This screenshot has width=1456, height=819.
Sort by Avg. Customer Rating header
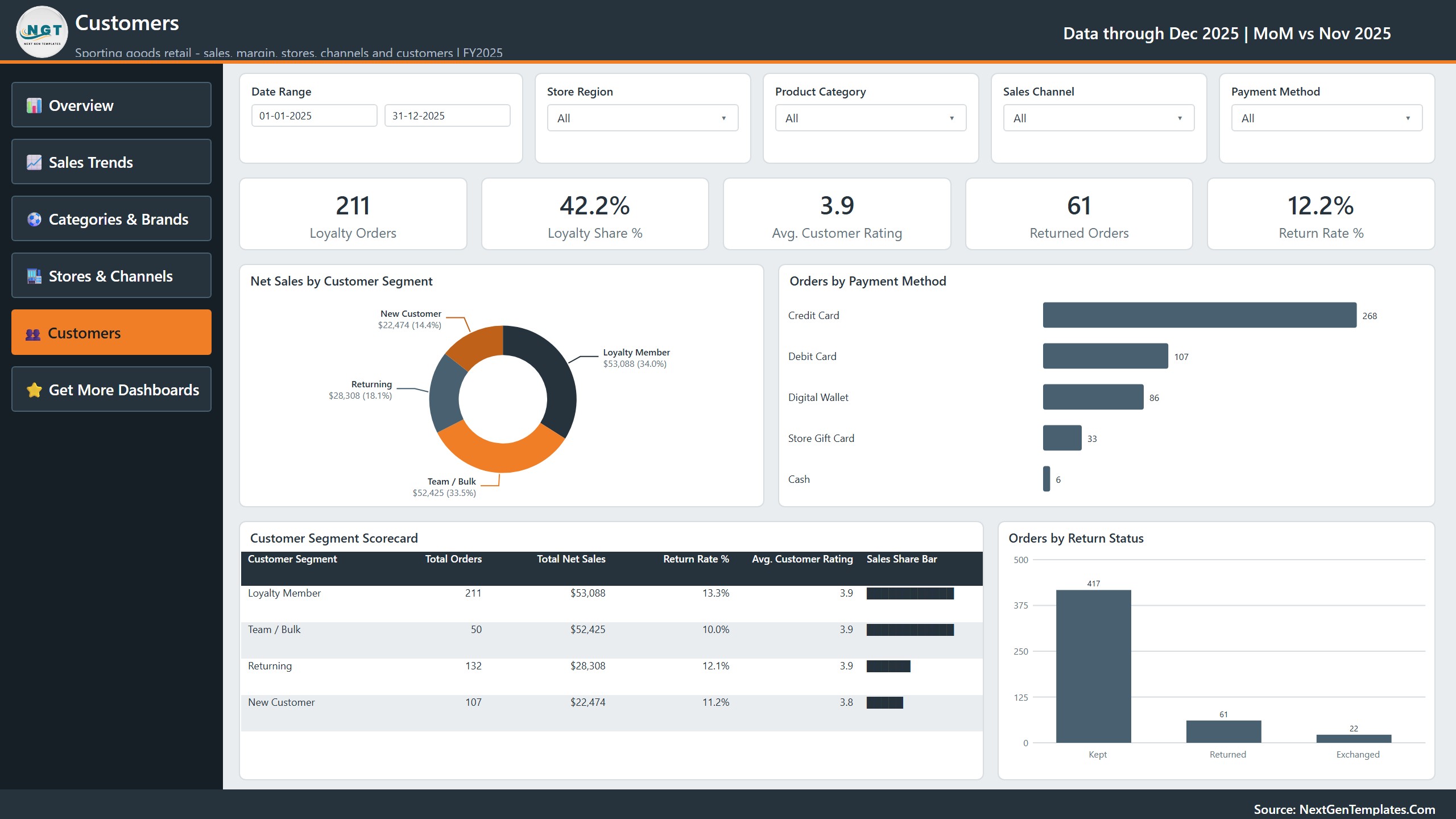tap(803, 559)
